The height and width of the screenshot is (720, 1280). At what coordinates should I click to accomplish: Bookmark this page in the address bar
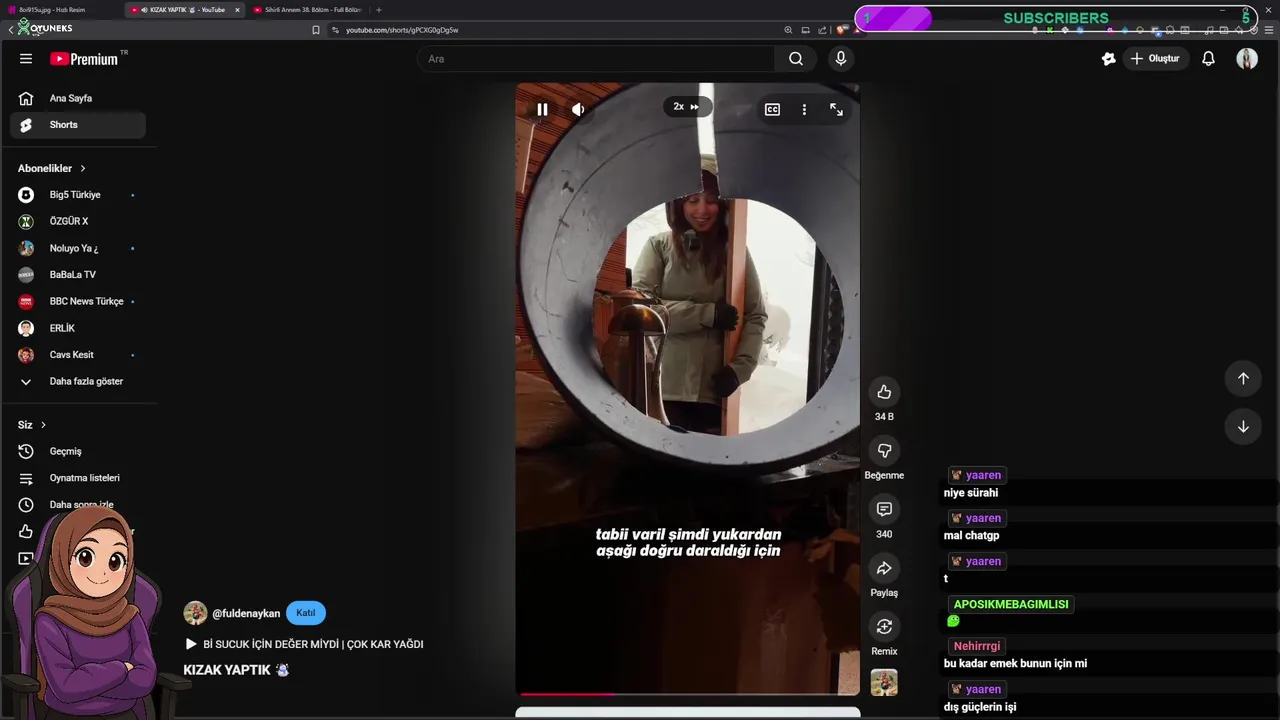tap(316, 30)
